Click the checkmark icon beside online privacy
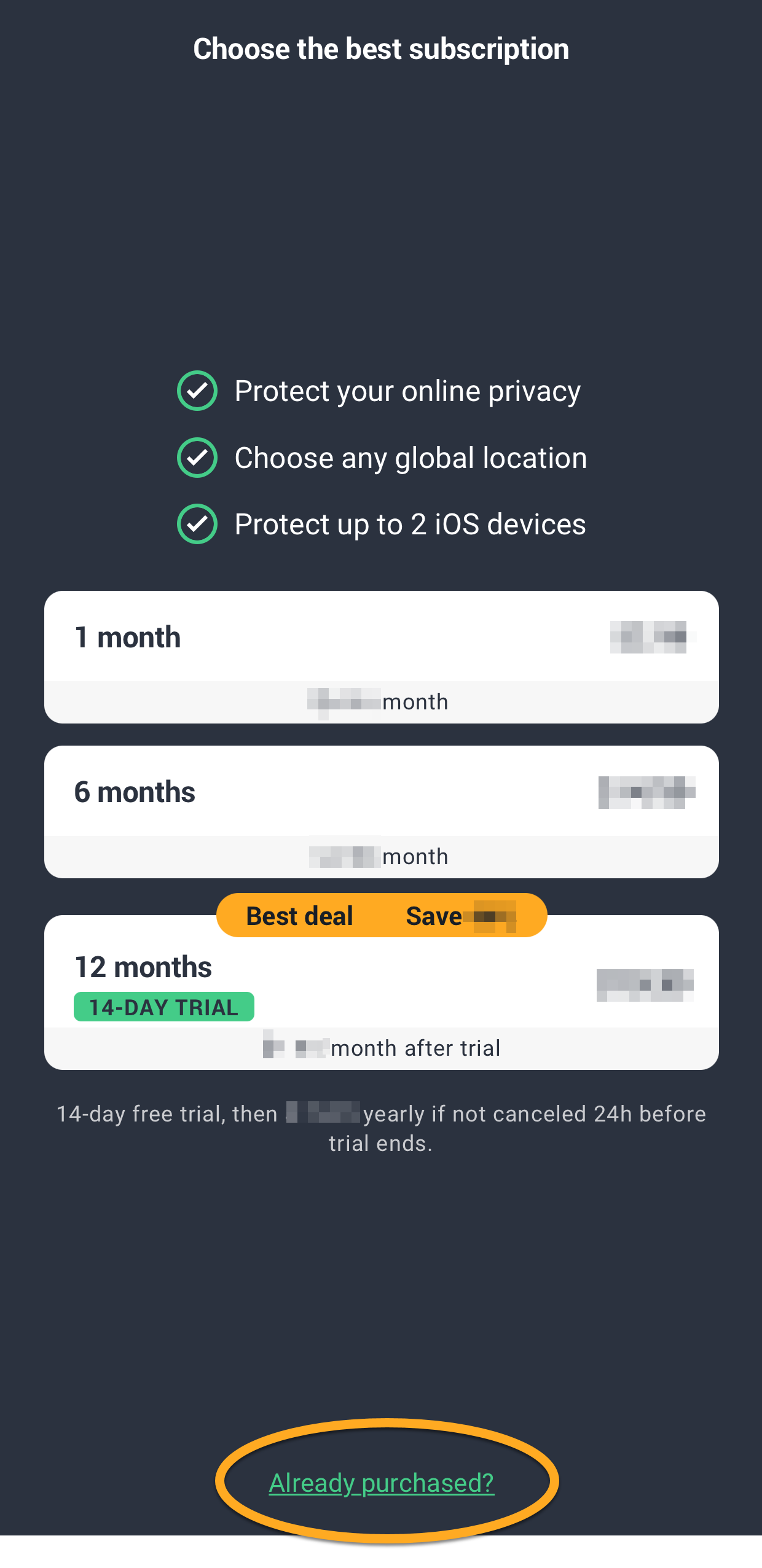762x1568 pixels. tap(197, 391)
